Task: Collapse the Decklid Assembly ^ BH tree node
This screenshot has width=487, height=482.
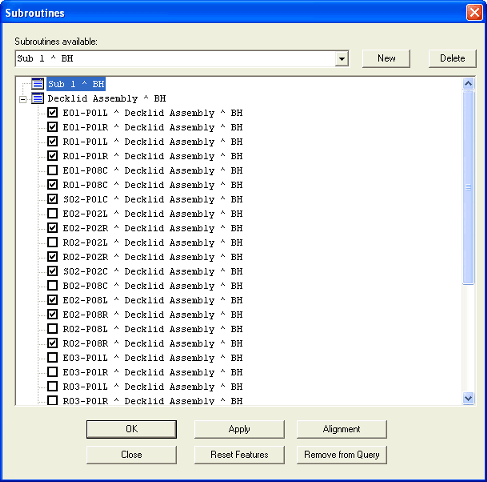Action: click(x=23, y=99)
